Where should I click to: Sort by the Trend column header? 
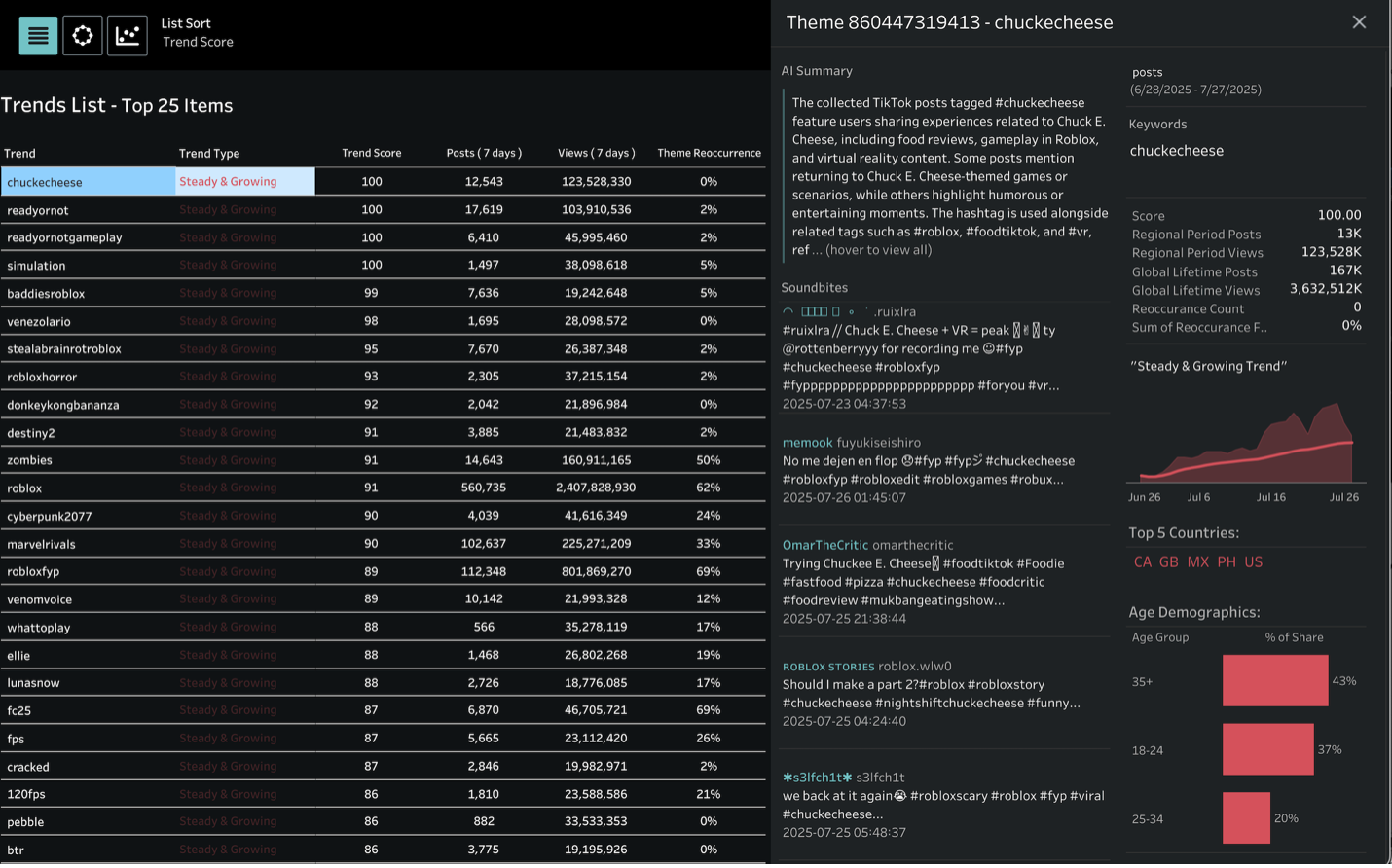19,154
